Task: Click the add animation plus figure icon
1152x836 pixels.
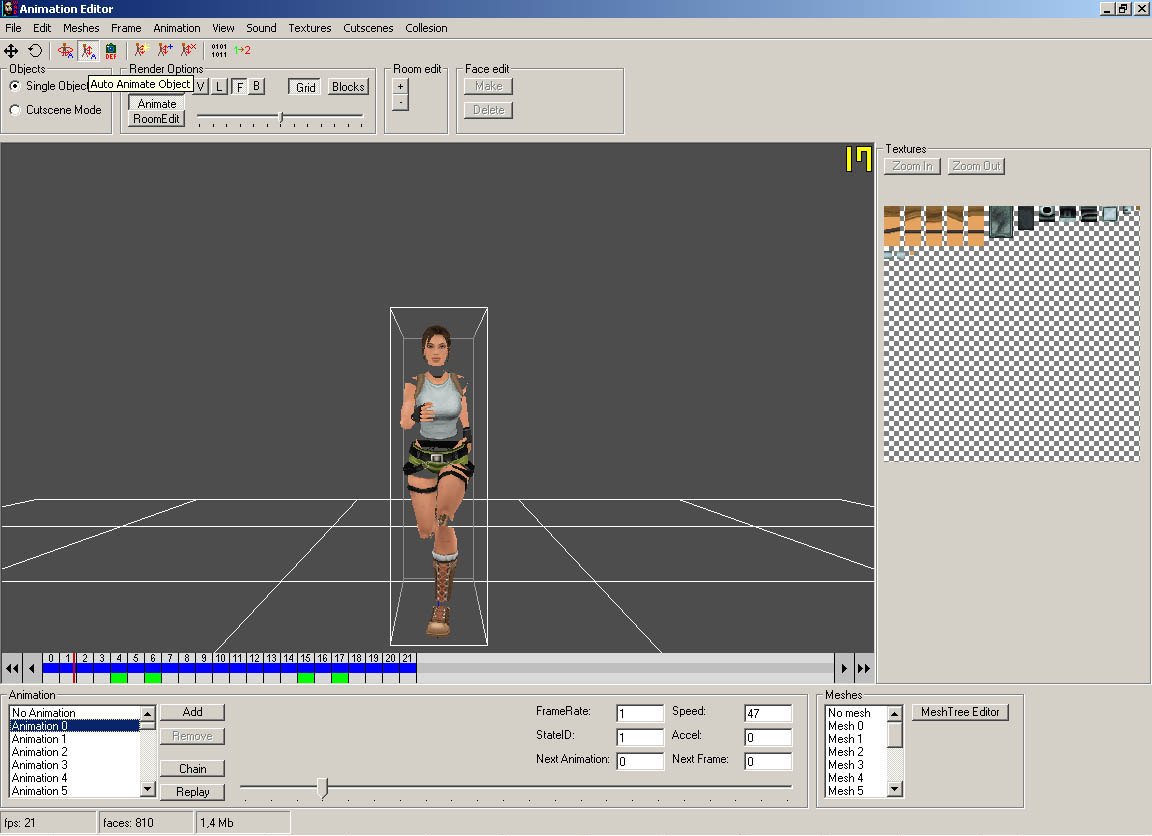Action: point(165,50)
